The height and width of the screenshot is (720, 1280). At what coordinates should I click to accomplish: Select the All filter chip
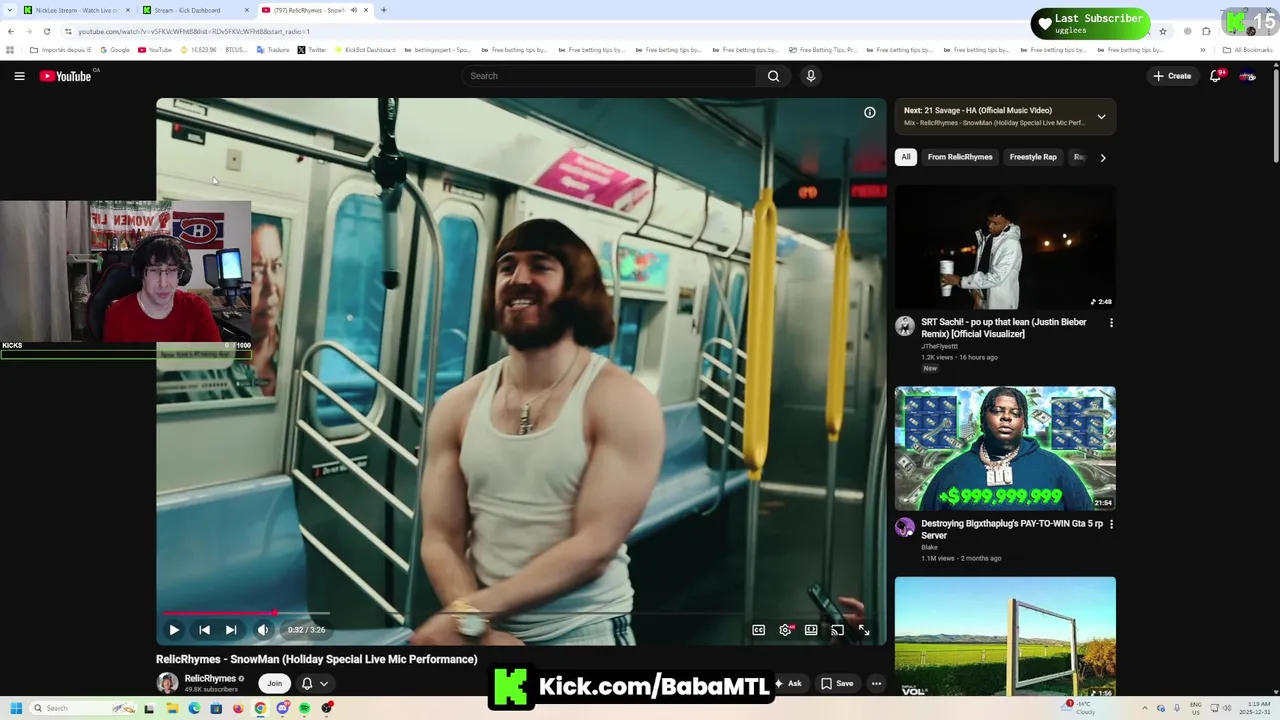click(x=906, y=157)
